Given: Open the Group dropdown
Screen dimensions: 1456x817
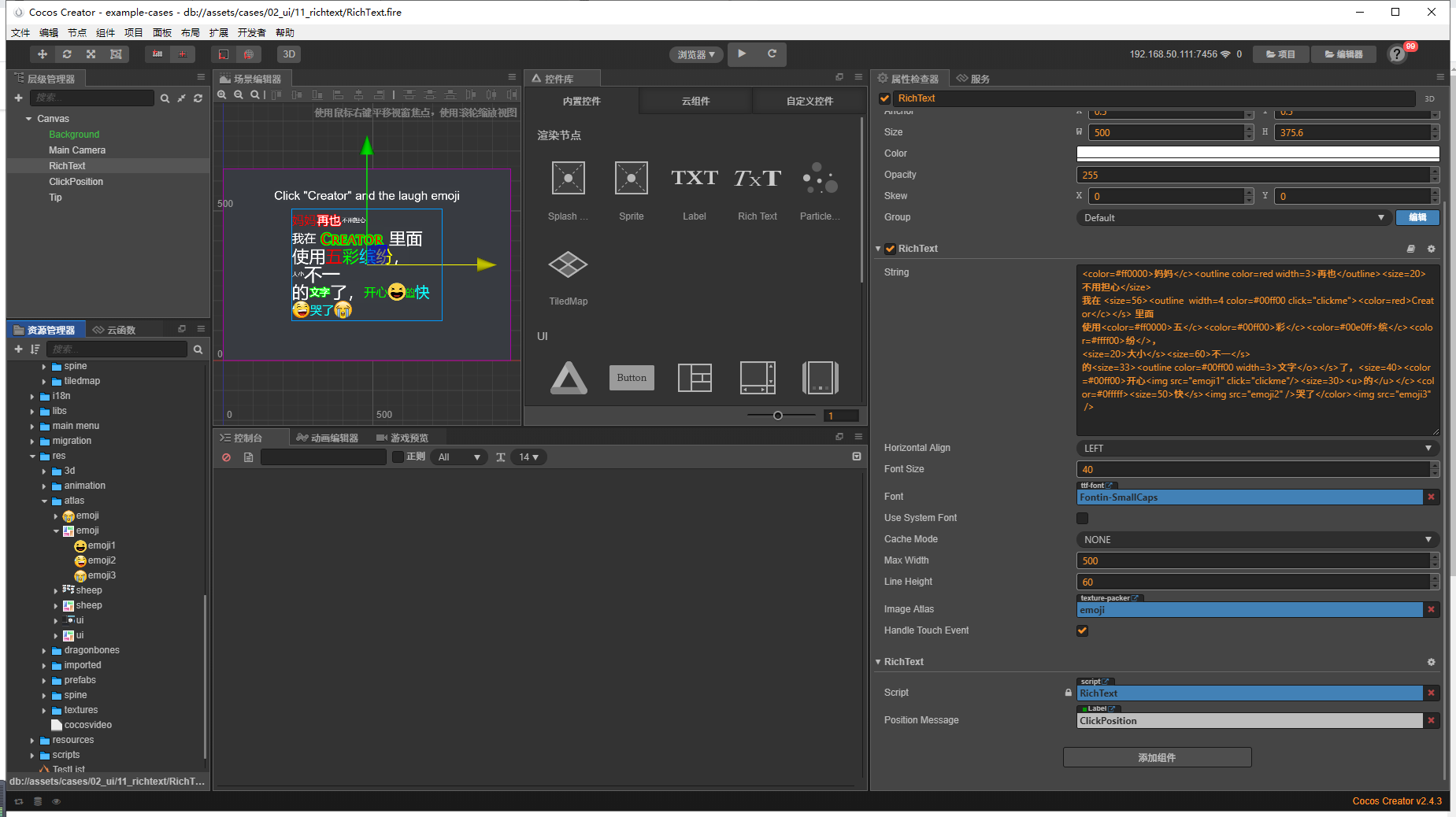Looking at the screenshot, I should click(1233, 218).
